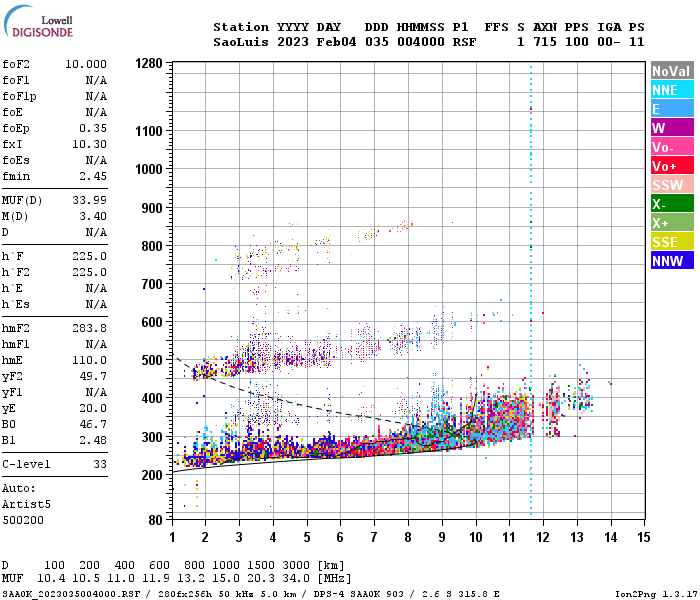The height and width of the screenshot is (600, 700).
Task: Click the y-axis label 200
Action: 152,475
